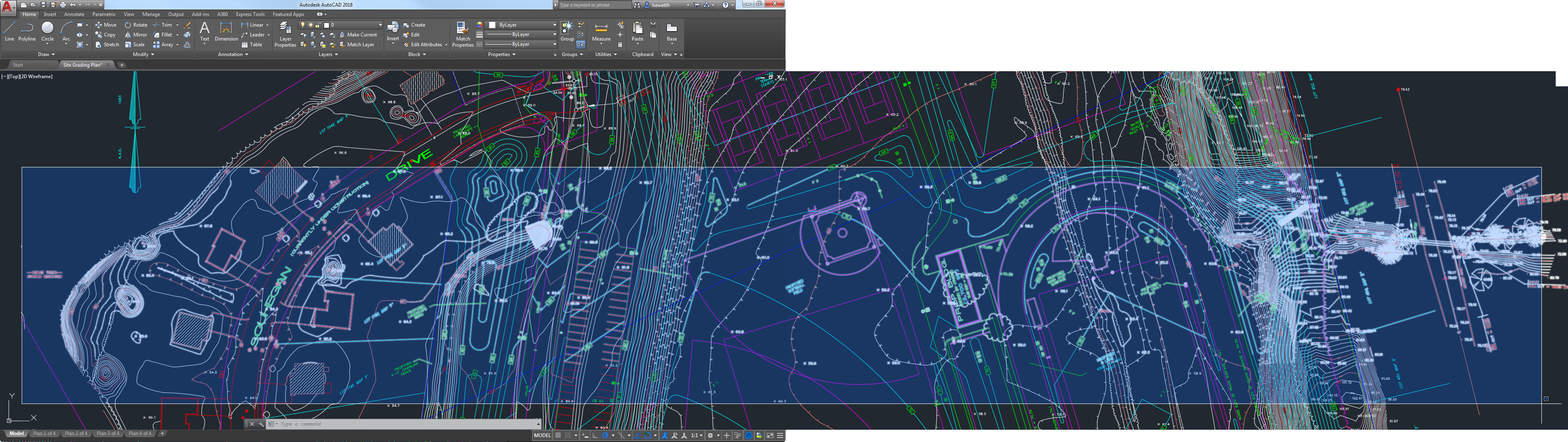Open the Parametric ribbon tab

[104, 14]
